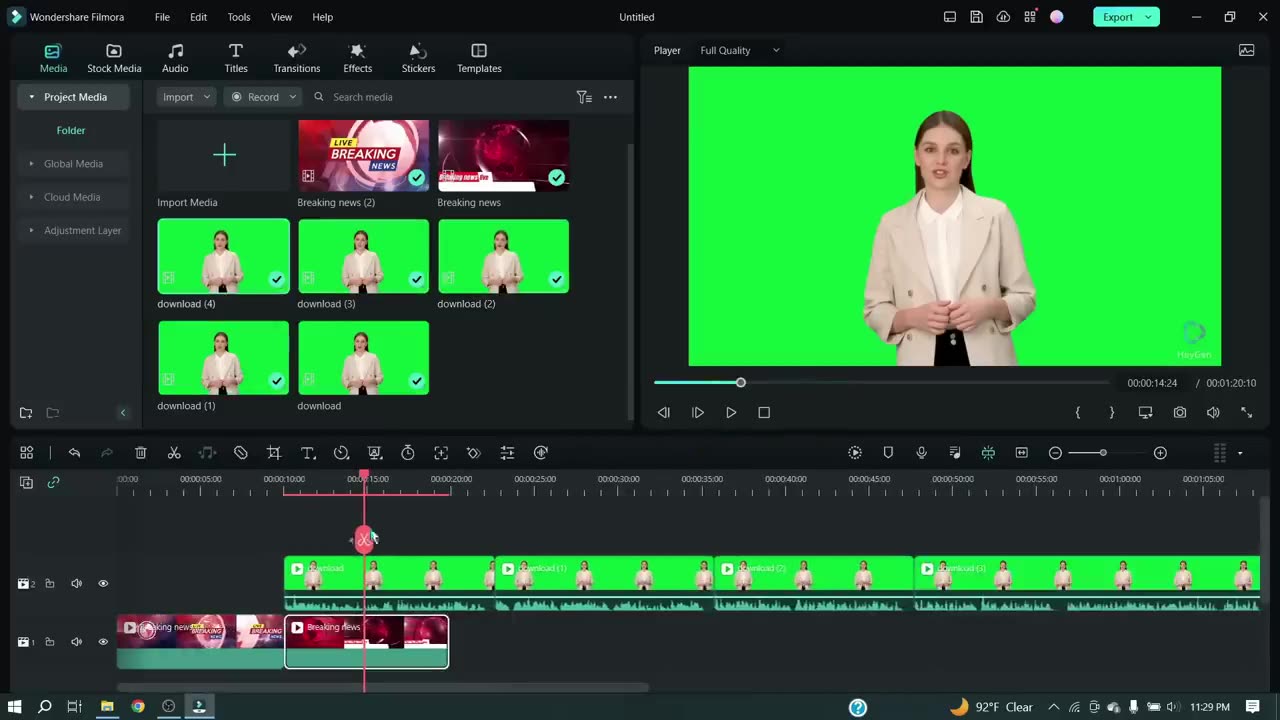Click the player progress slider handle
1280x720 pixels.
(741, 383)
